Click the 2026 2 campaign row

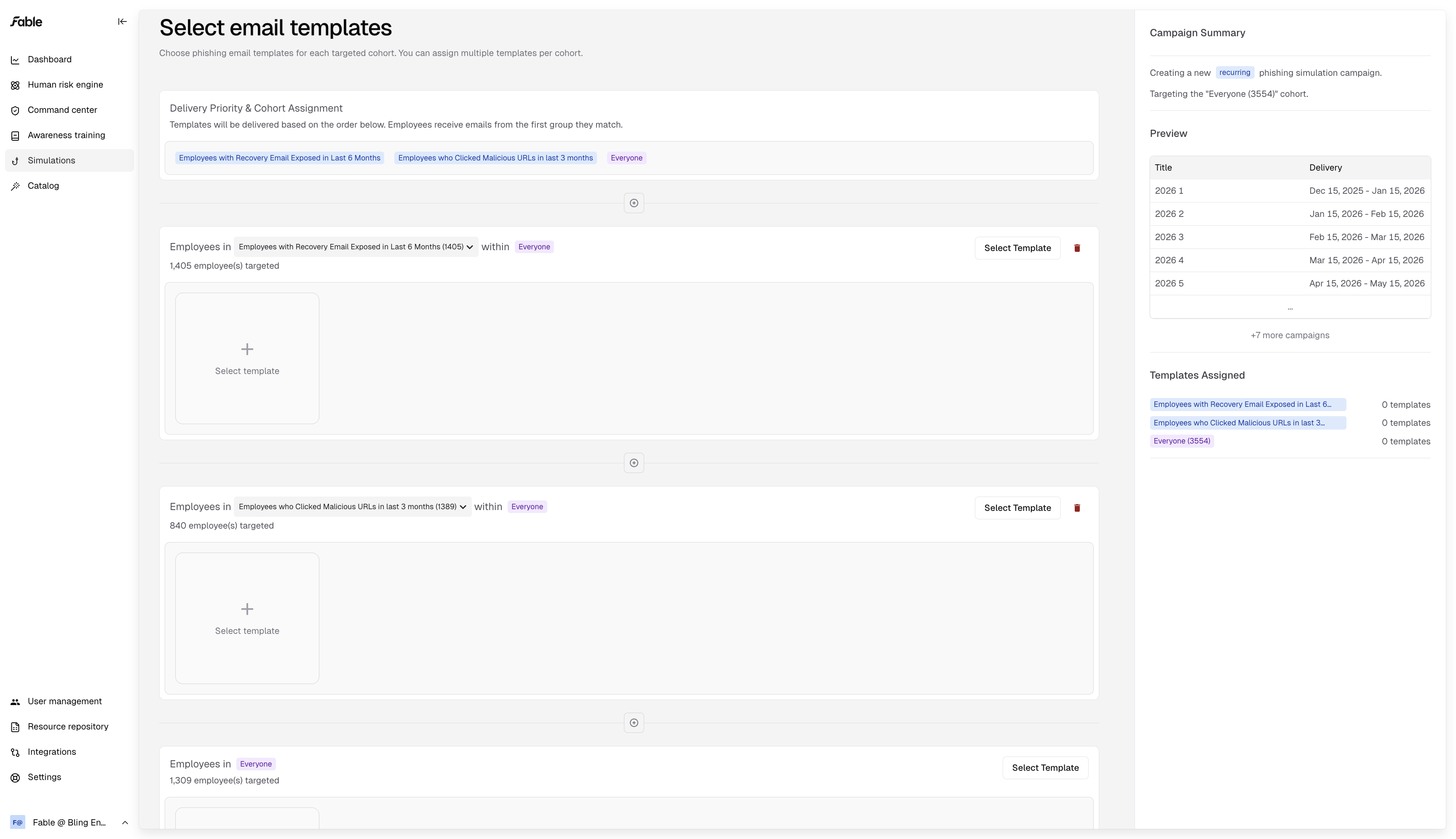tap(1290, 214)
